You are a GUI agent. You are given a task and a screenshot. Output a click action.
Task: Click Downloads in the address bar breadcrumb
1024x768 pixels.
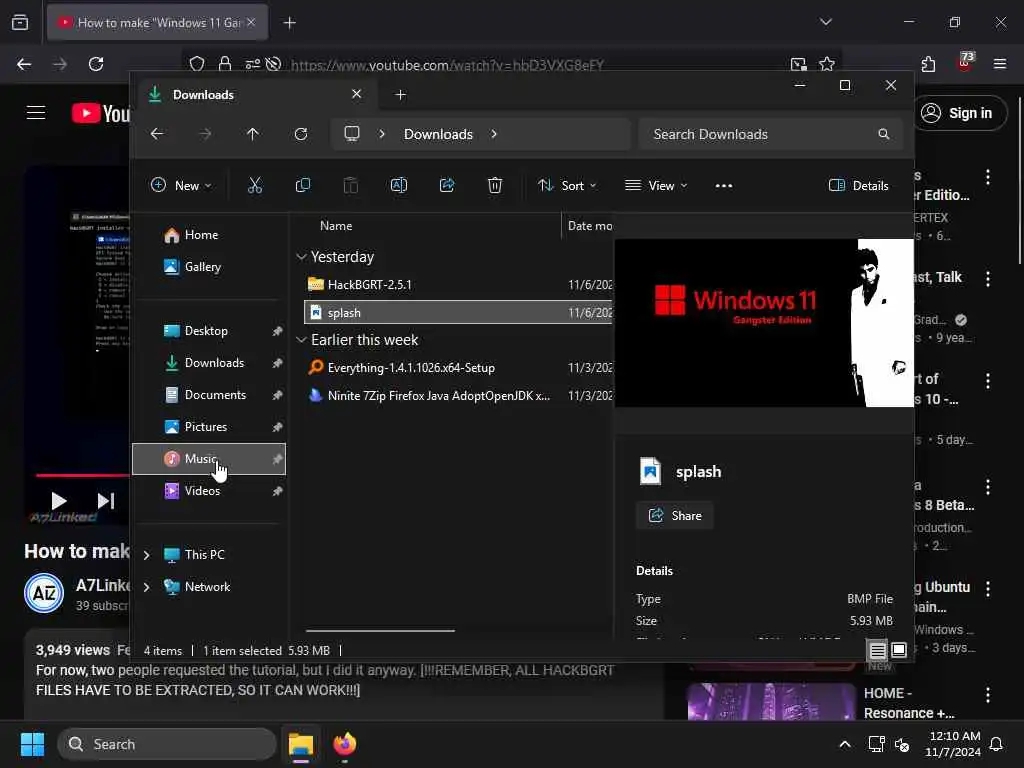click(x=438, y=134)
